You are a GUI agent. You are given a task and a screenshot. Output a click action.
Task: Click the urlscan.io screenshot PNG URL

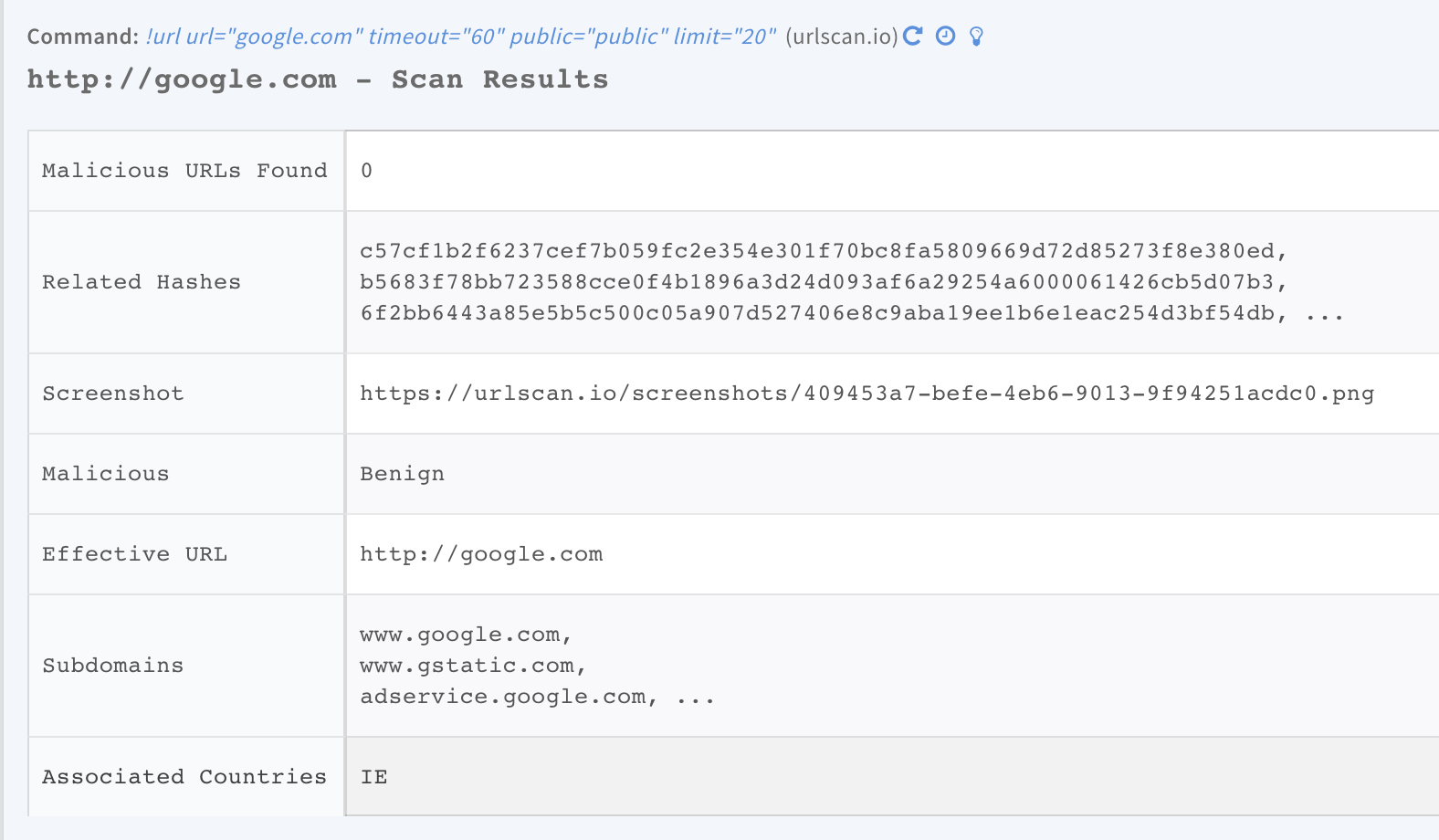[x=867, y=394]
